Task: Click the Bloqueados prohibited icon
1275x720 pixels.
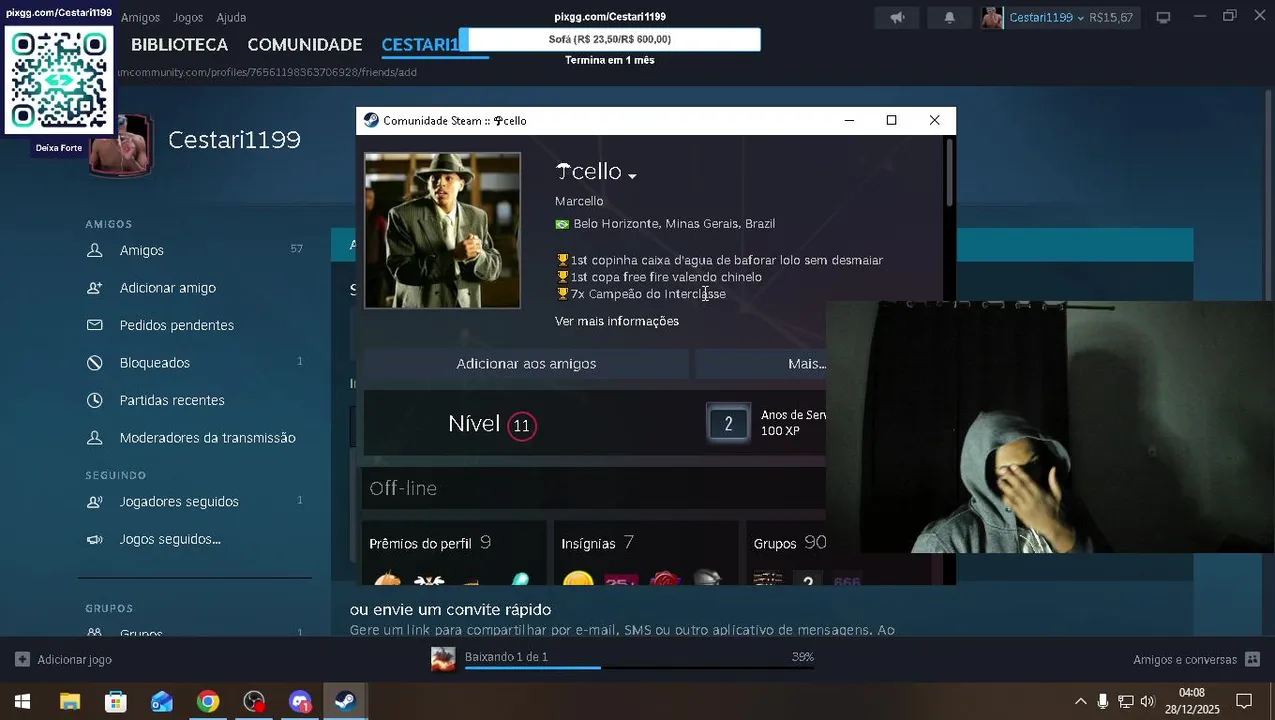Action: 95,363
